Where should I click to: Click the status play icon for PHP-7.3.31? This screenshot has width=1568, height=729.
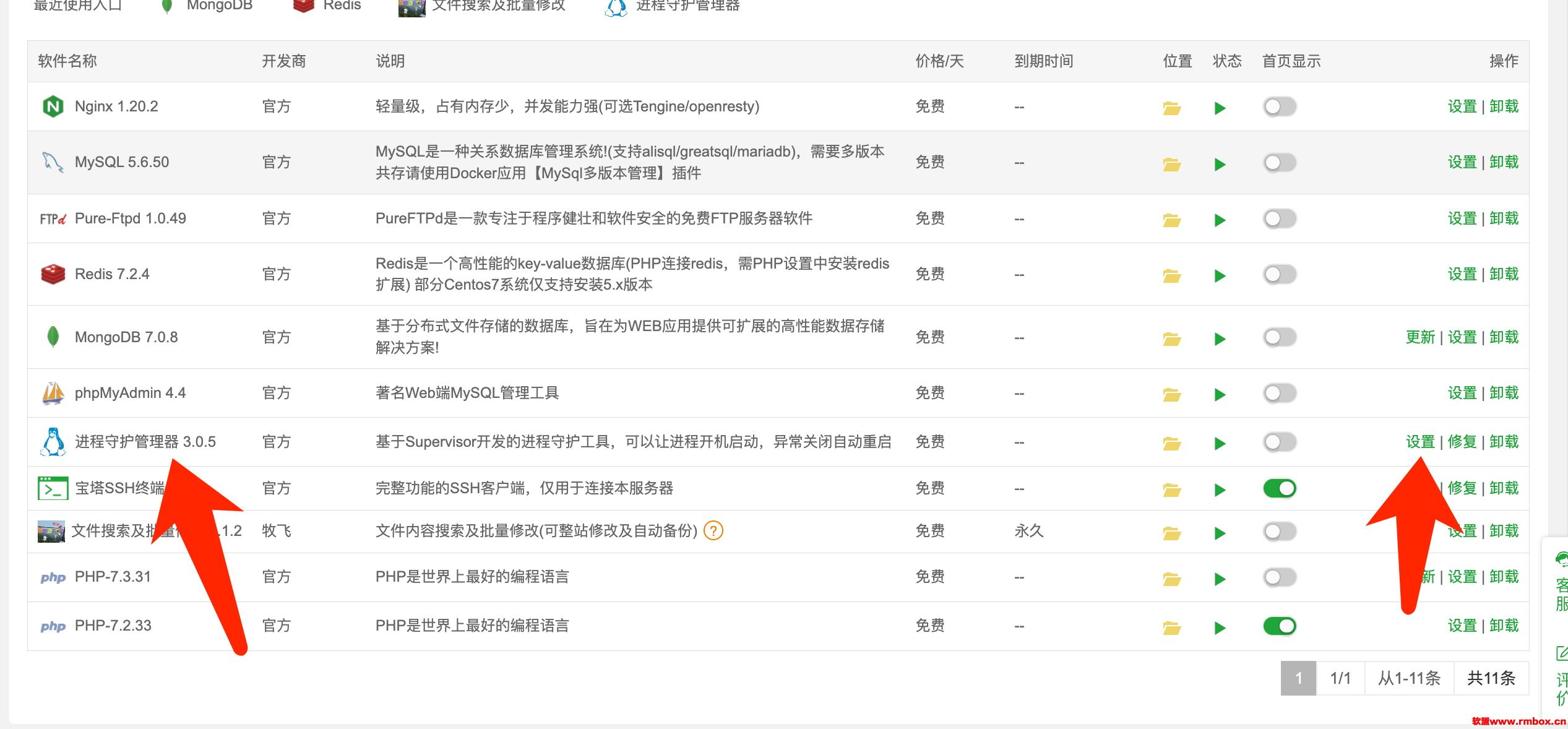1220,579
